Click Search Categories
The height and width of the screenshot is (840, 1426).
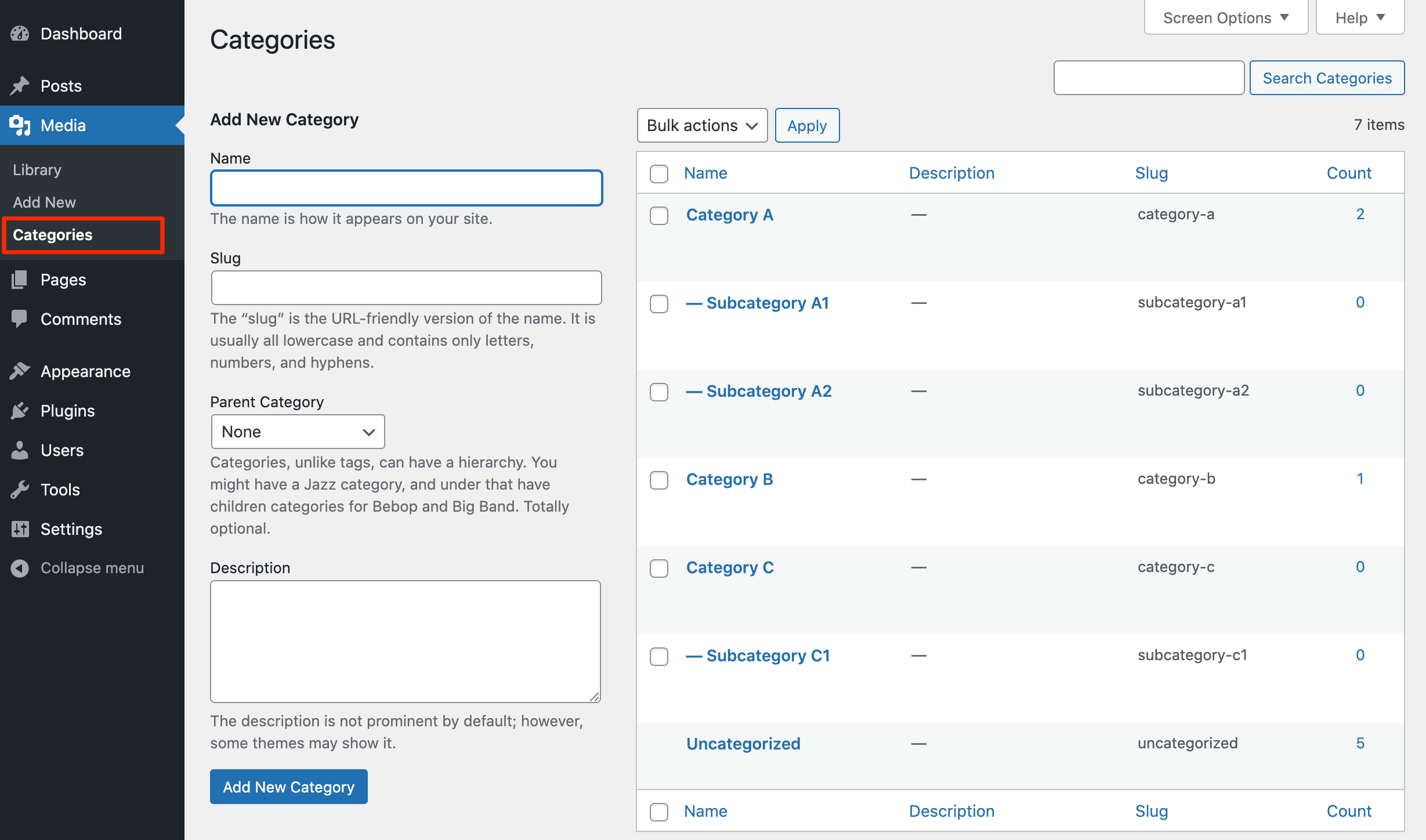coord(1327,78)
